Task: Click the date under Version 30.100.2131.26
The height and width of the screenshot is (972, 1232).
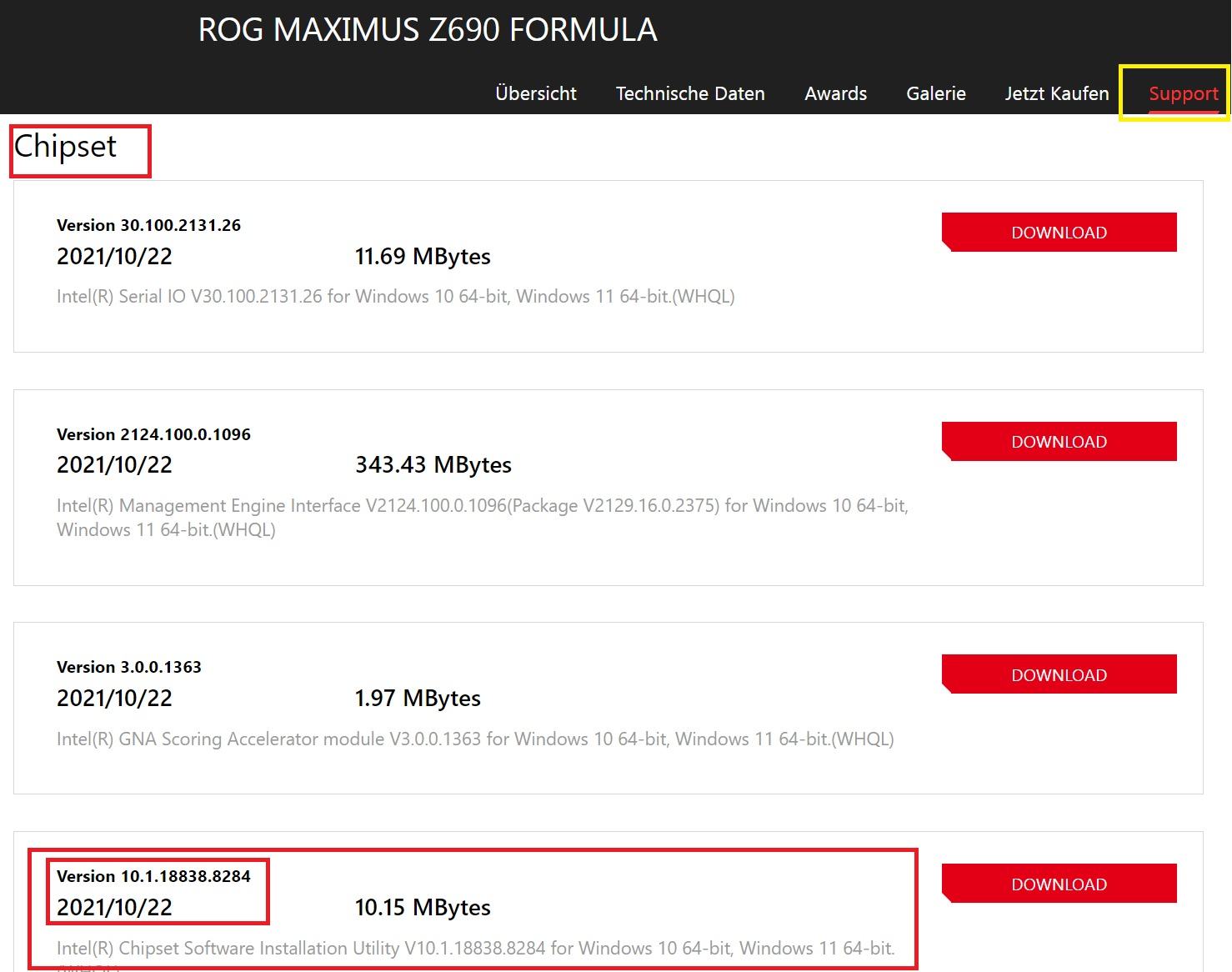Action: pyautogui.click(x=114, y=257)
